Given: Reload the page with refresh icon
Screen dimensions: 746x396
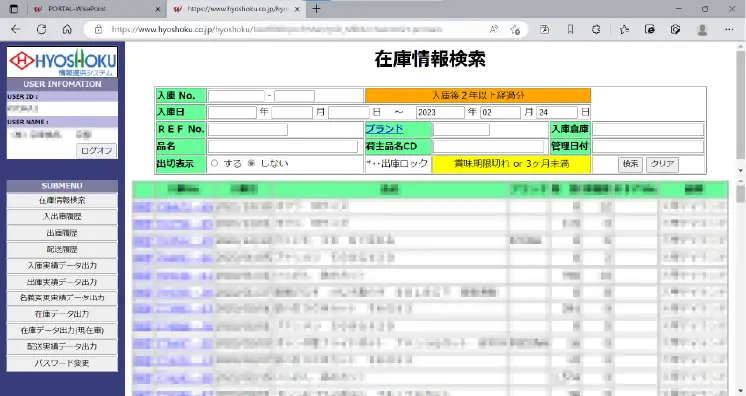Looking at the screenshot, I should coord(41,30).
